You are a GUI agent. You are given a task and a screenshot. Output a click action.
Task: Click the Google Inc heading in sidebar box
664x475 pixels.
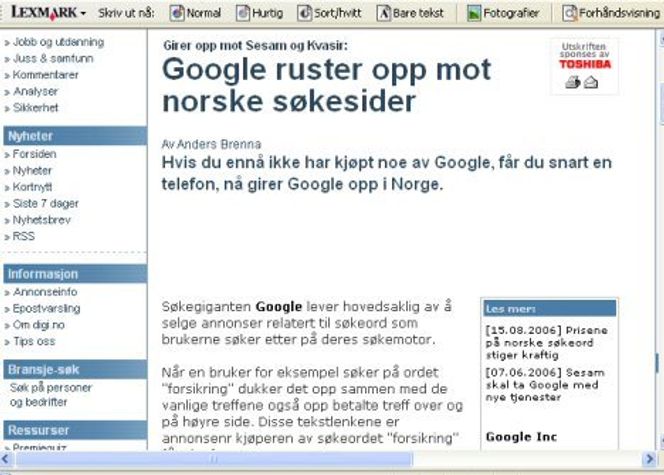coord(521,436)
